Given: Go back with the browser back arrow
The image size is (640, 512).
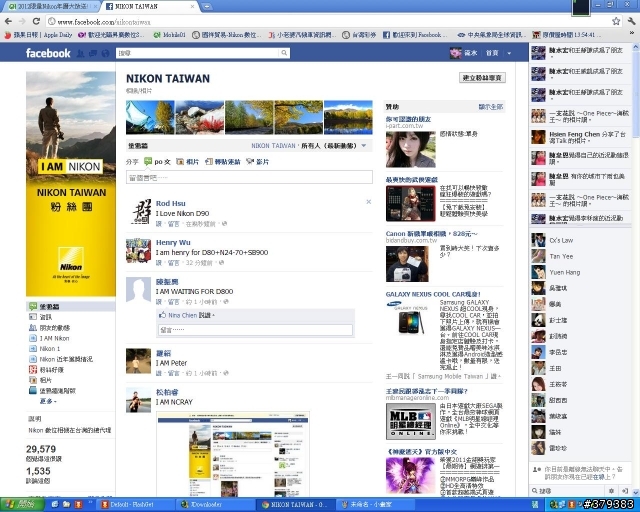Looking at the screenshot, I should click(x=9, y=21).
